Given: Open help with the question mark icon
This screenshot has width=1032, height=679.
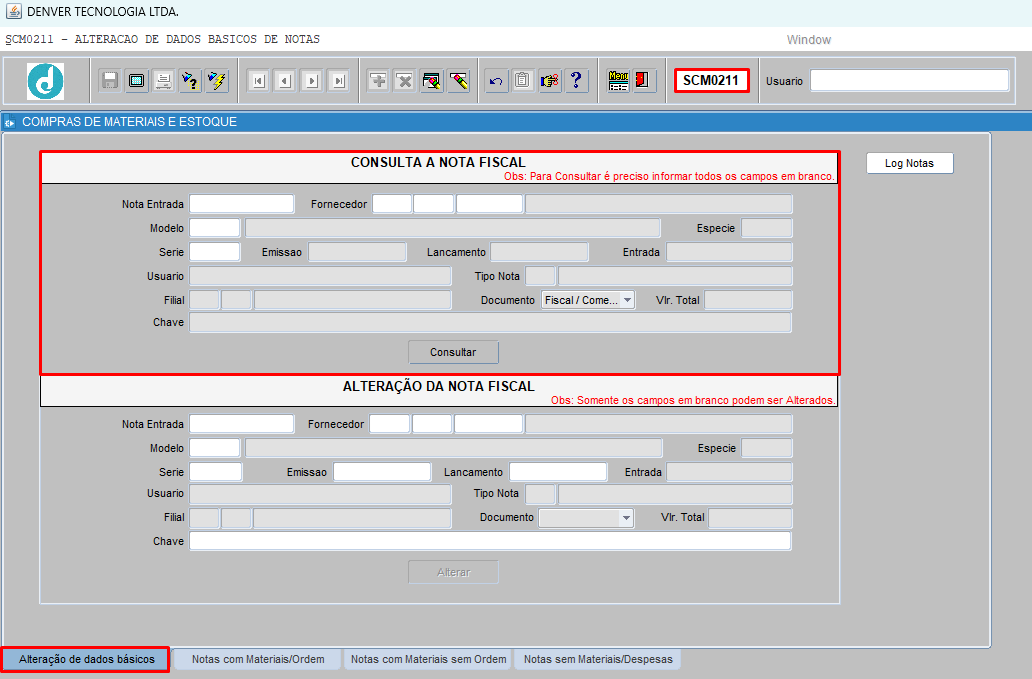Looking at the screenshot, I should point(576,81).
